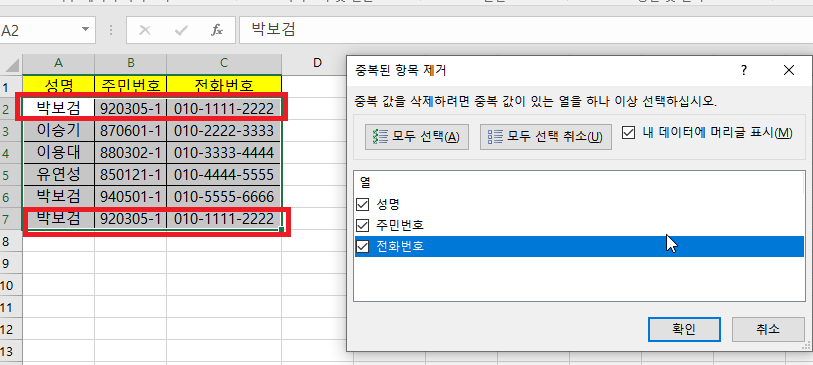Click the Select All corner triangle

[11, 64]
